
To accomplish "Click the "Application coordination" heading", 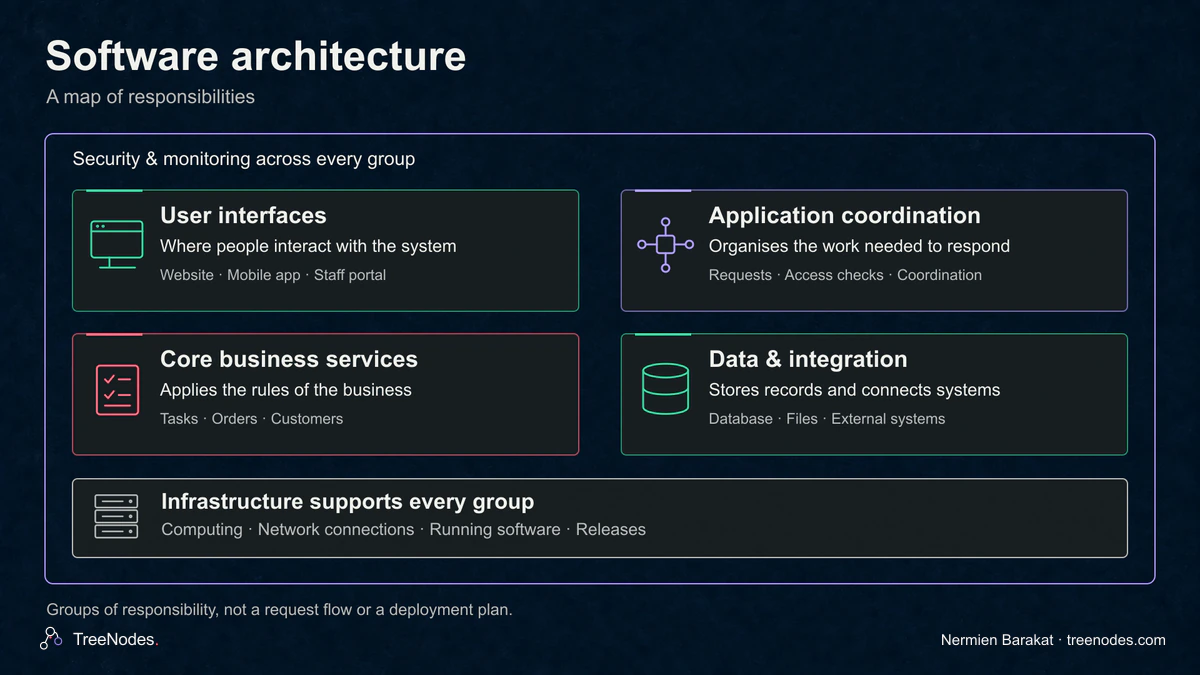I will 845,215.
